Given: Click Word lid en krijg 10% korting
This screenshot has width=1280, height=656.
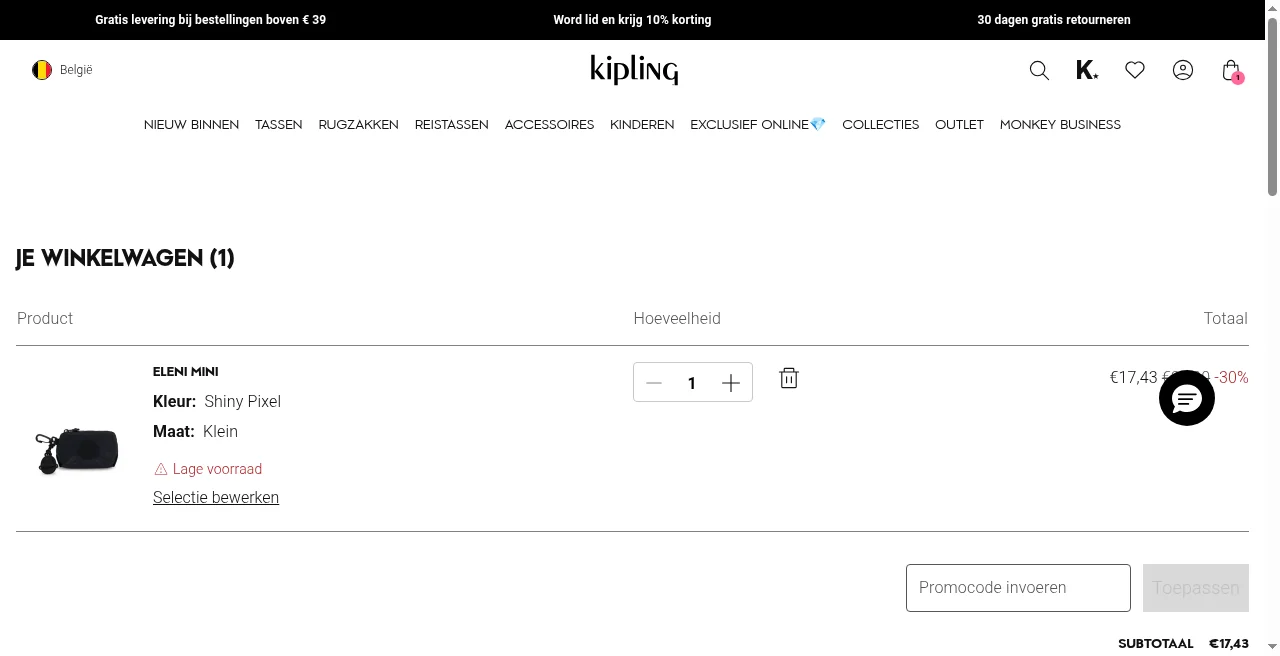Looking at the screenshot, I should [x=632, y=20].
